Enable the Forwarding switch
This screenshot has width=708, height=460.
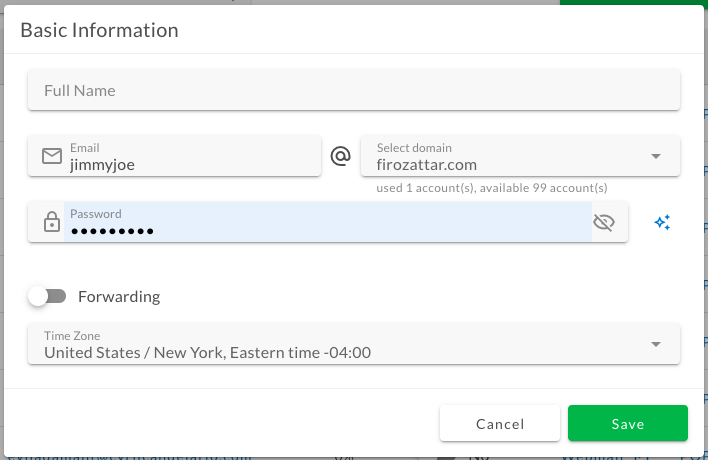coord(47,296)
